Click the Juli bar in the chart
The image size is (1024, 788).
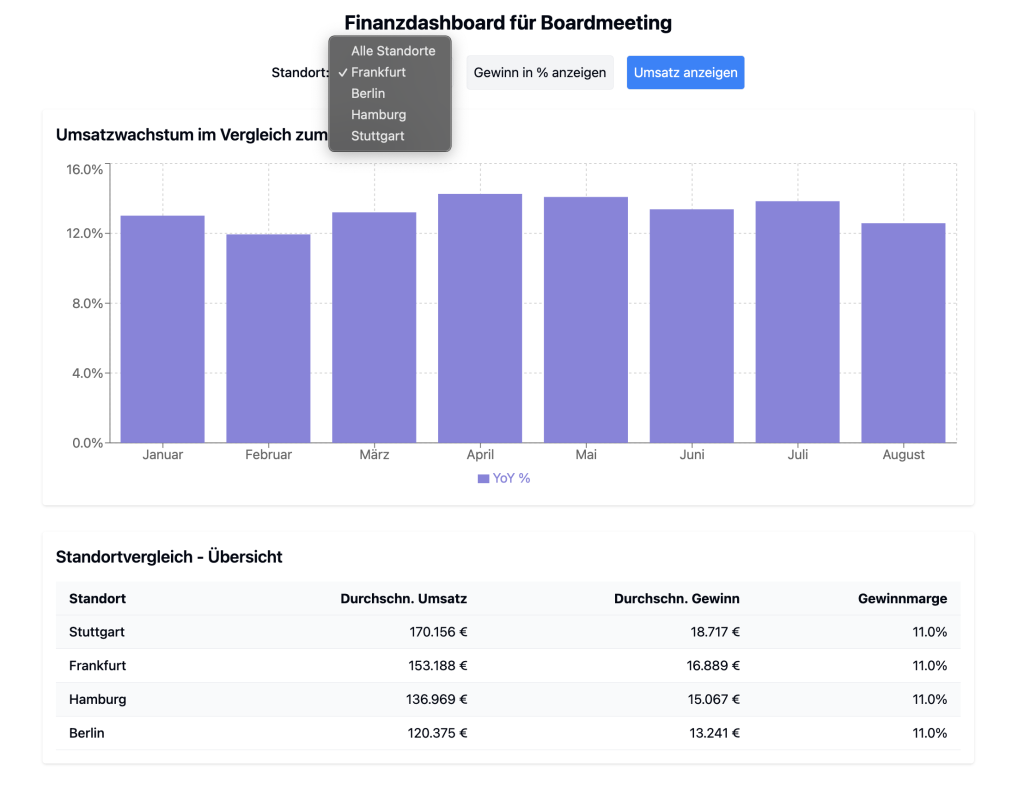[x=797, y=322]
